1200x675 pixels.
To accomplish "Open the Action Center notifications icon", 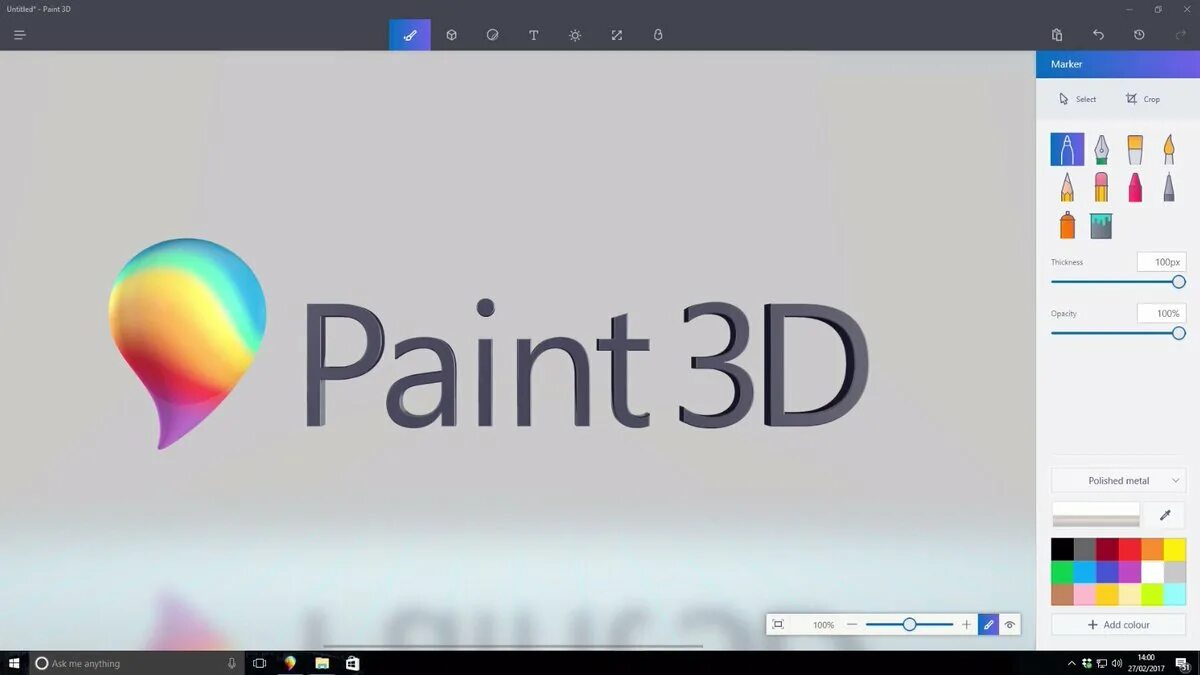I will [x=1182, y=663].
